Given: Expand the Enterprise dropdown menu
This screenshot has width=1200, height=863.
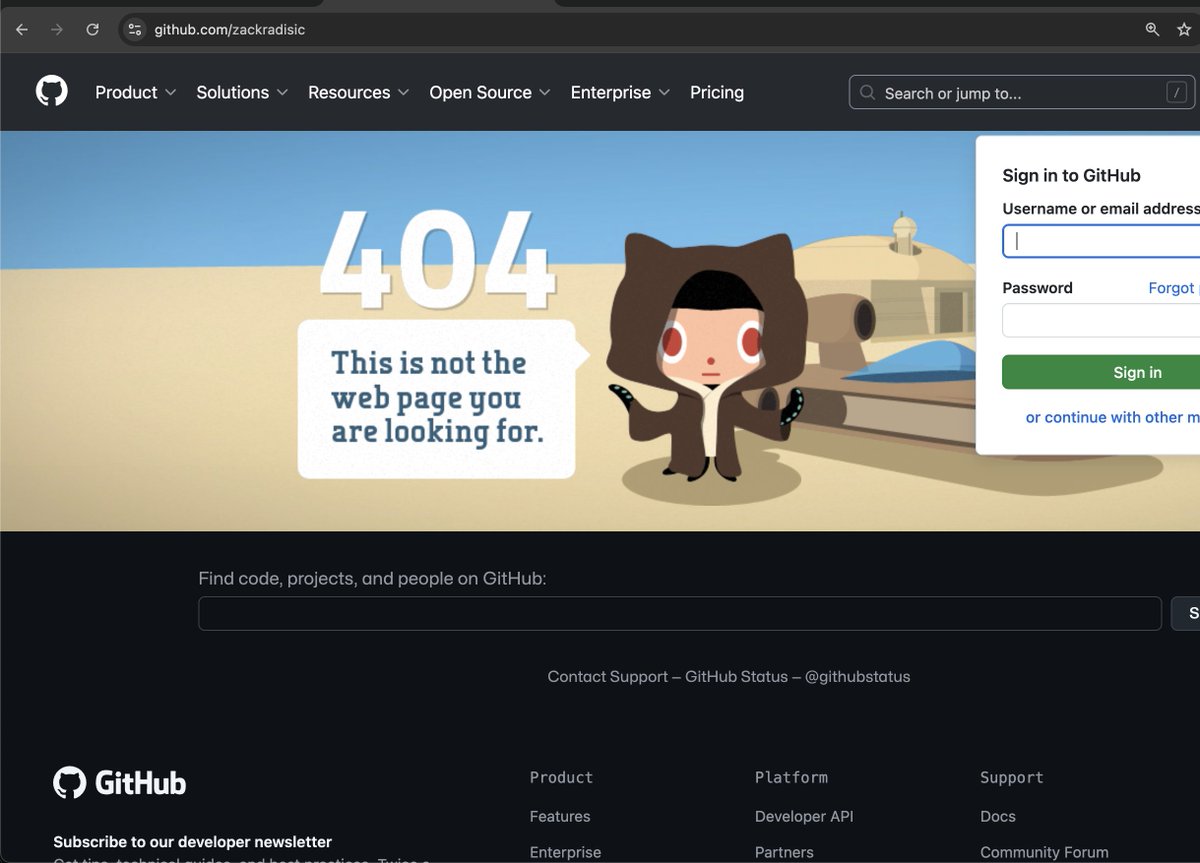Looking at the screenshot, I should (x=620, y=92).
